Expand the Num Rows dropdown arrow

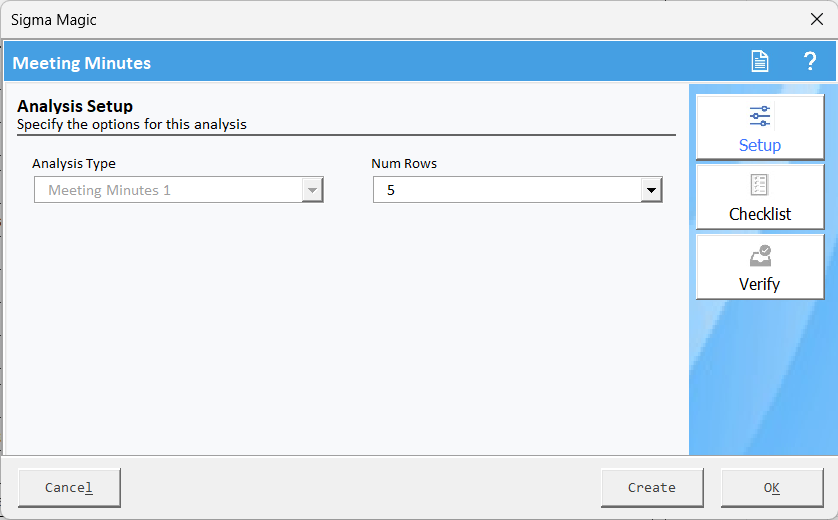point(651,190)
